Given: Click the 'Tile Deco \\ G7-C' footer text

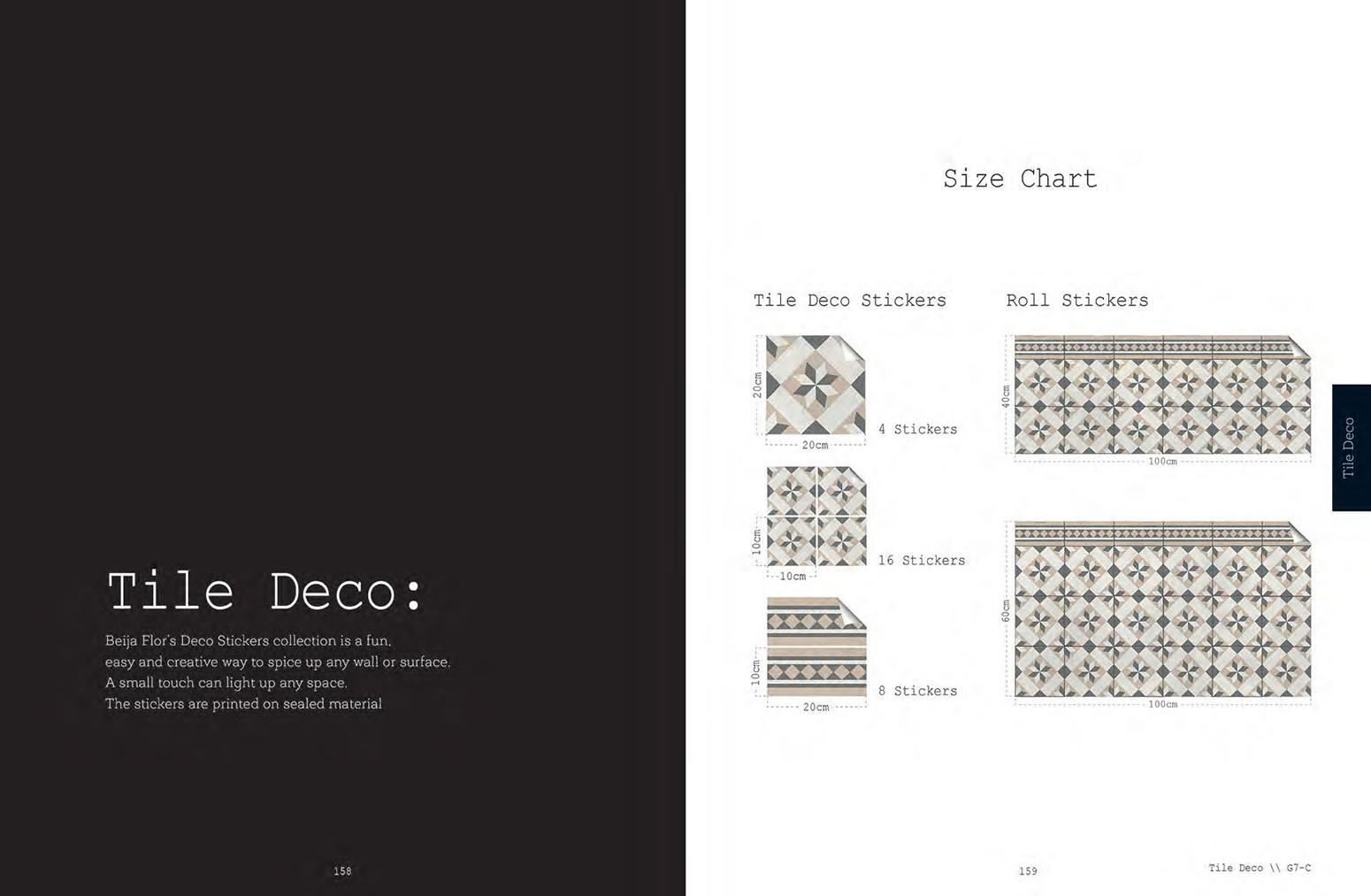Looking at the screenshot, I should (1260, 868).
